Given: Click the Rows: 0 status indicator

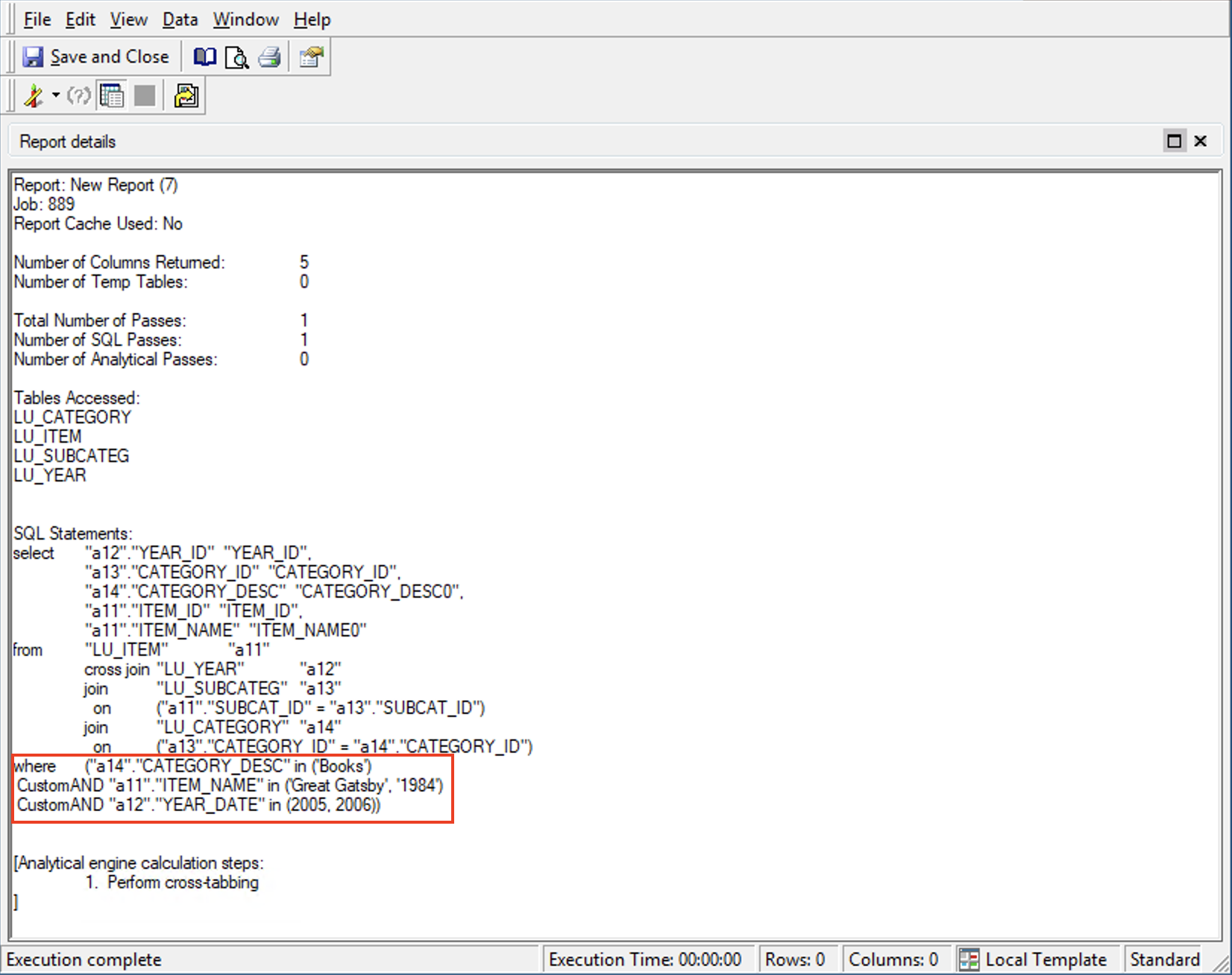Looking at the screenshot, I should pos(797,959).
